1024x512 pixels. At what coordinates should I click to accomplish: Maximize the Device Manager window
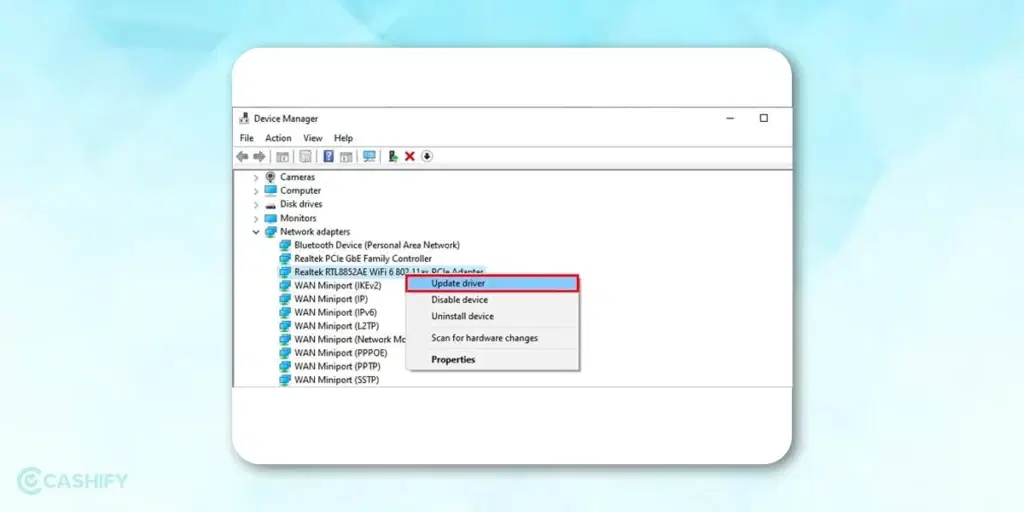(x=763, y=118)
